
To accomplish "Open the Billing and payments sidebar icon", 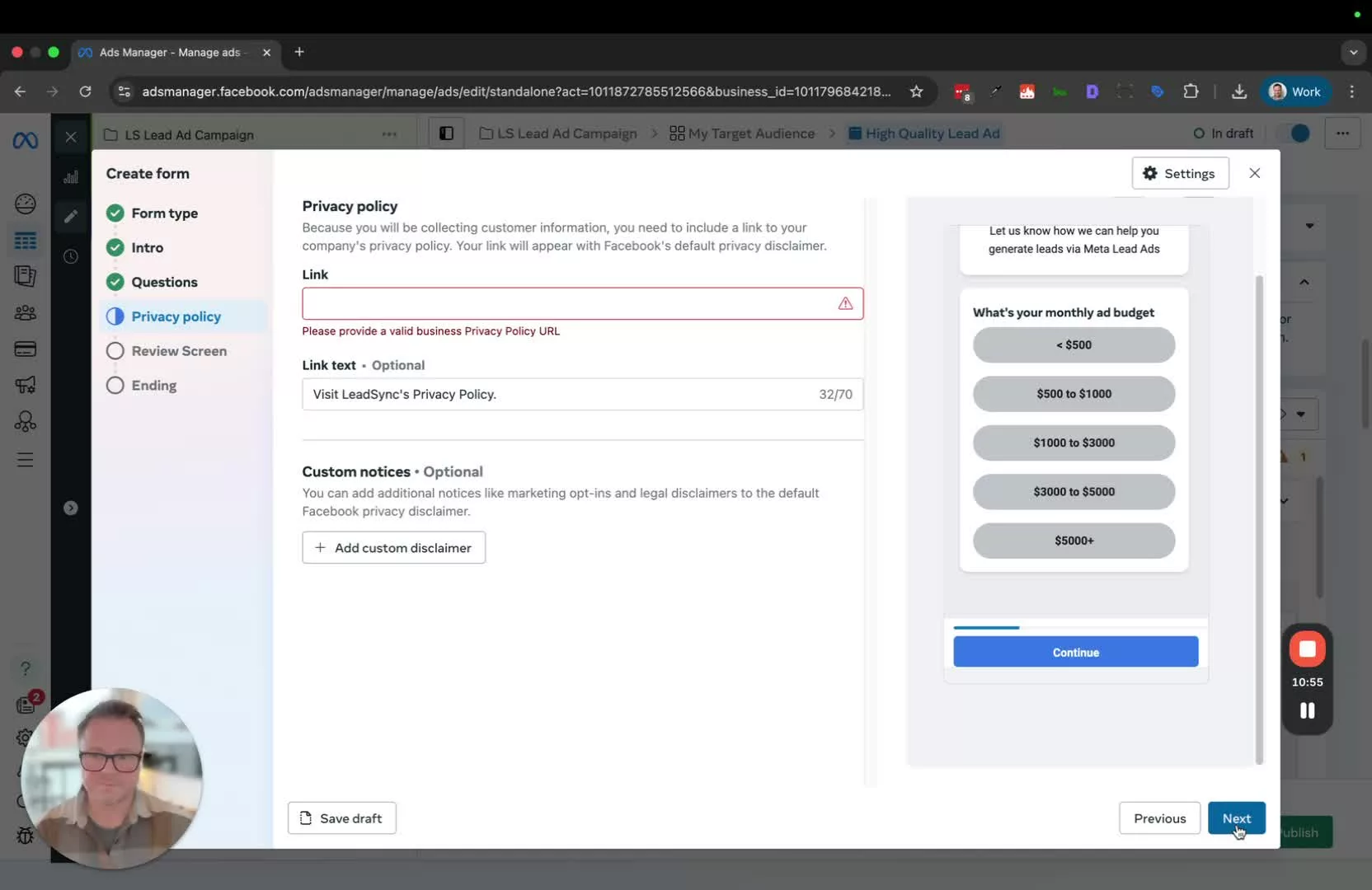I will coord(26,349).
